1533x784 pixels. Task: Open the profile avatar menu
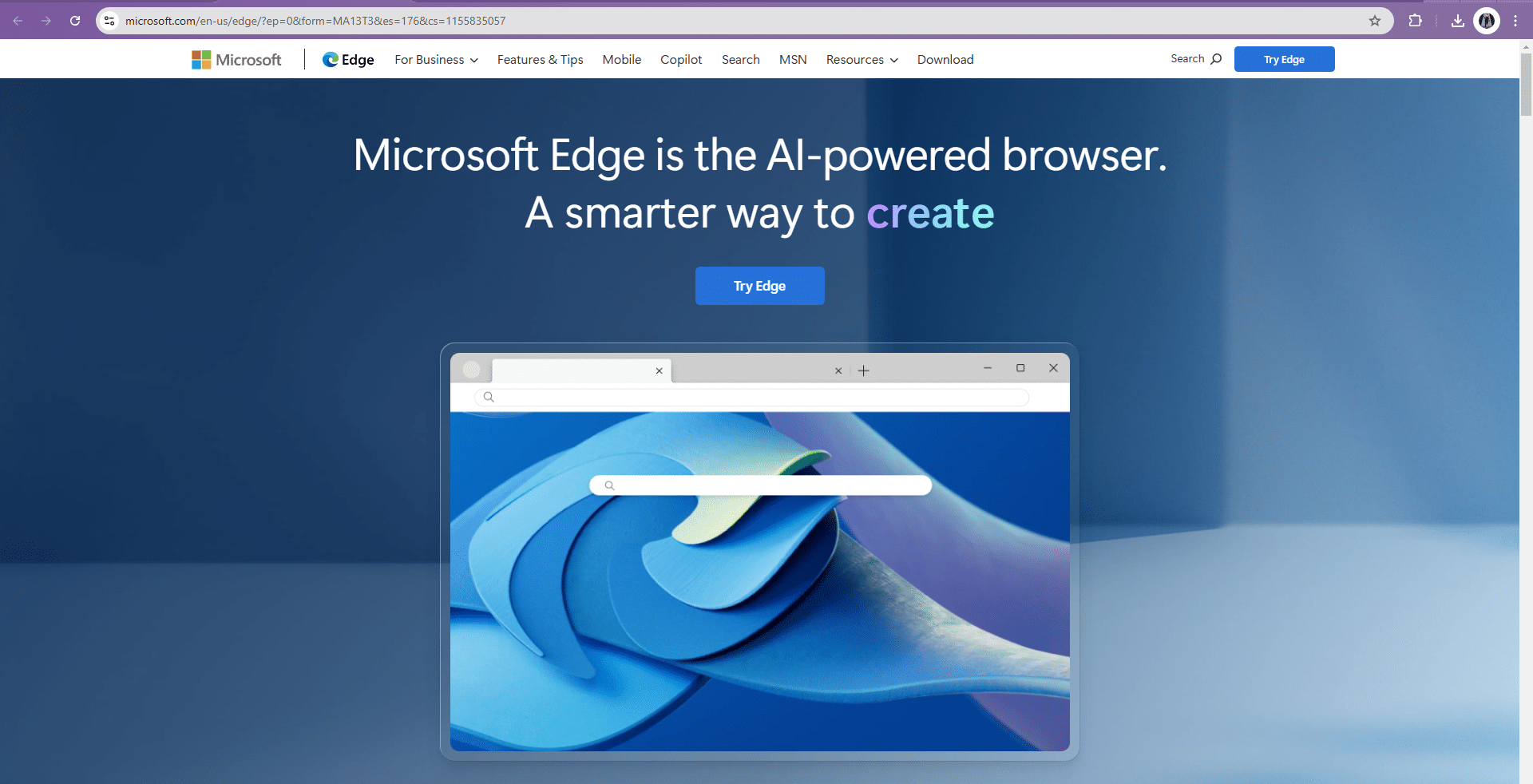[x=1487, y=21]
